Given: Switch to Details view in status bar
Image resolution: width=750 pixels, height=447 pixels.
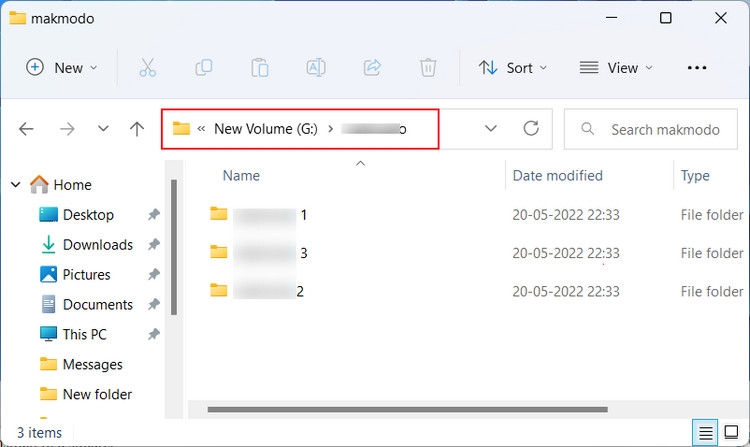Looking at the screenshot, I should 705,433.
